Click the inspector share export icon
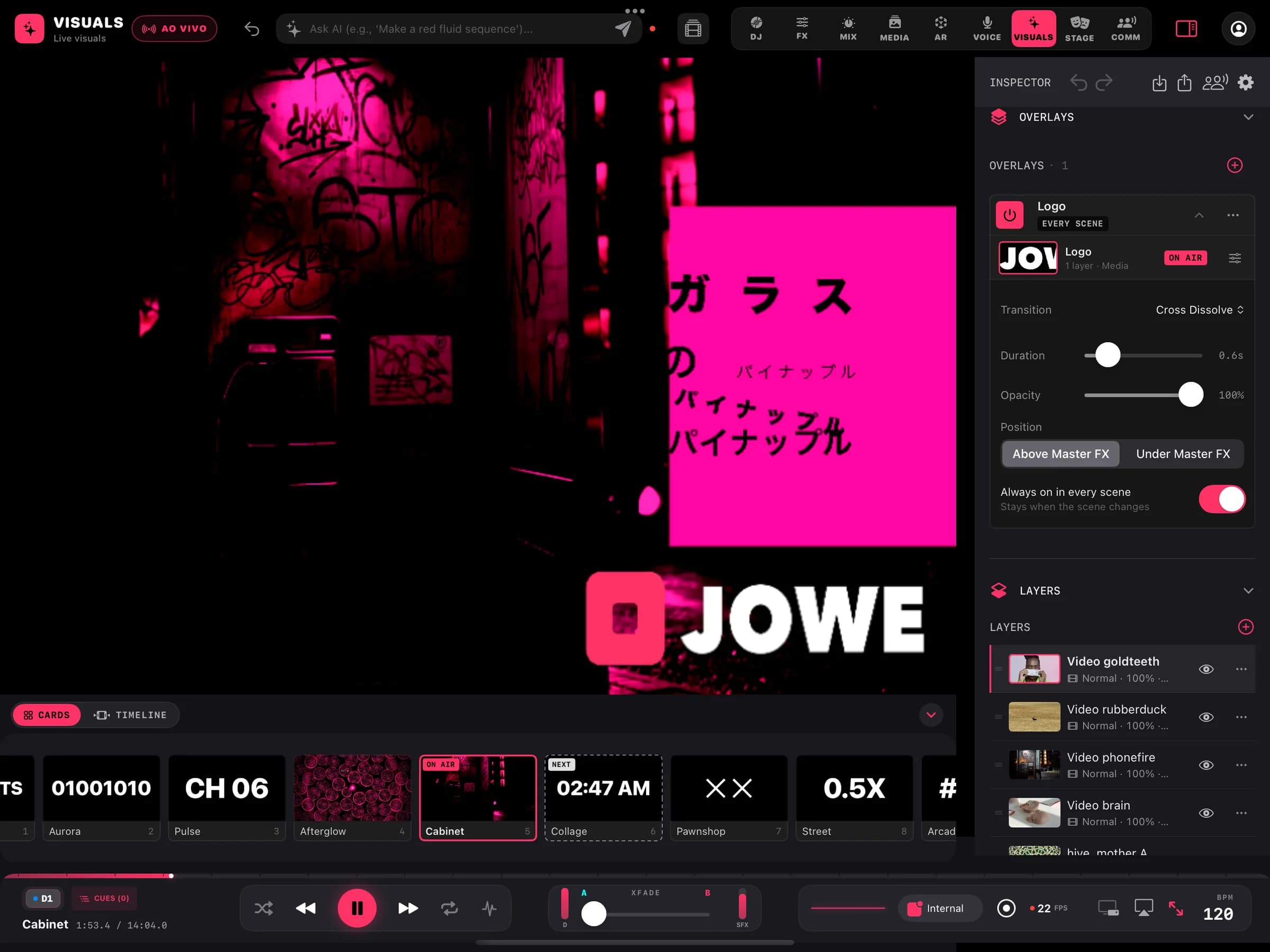The image size is (1270, 952). click(x=1184, y=83)
